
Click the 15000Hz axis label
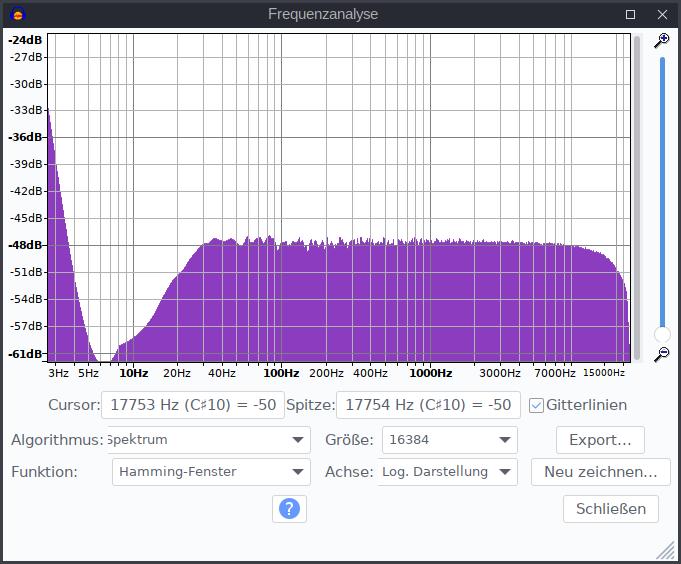coord(604,373)
